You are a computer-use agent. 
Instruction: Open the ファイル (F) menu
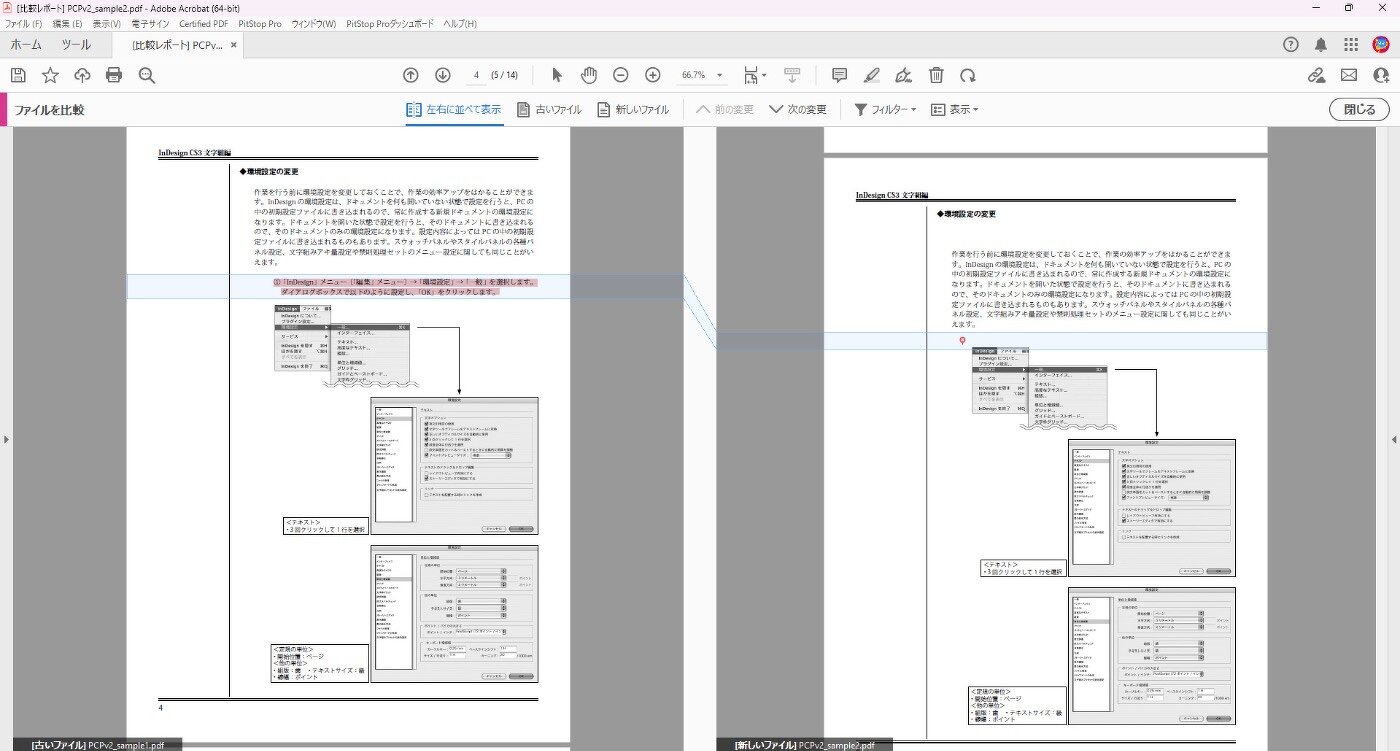pyautogui.click(x=24, y=23)
